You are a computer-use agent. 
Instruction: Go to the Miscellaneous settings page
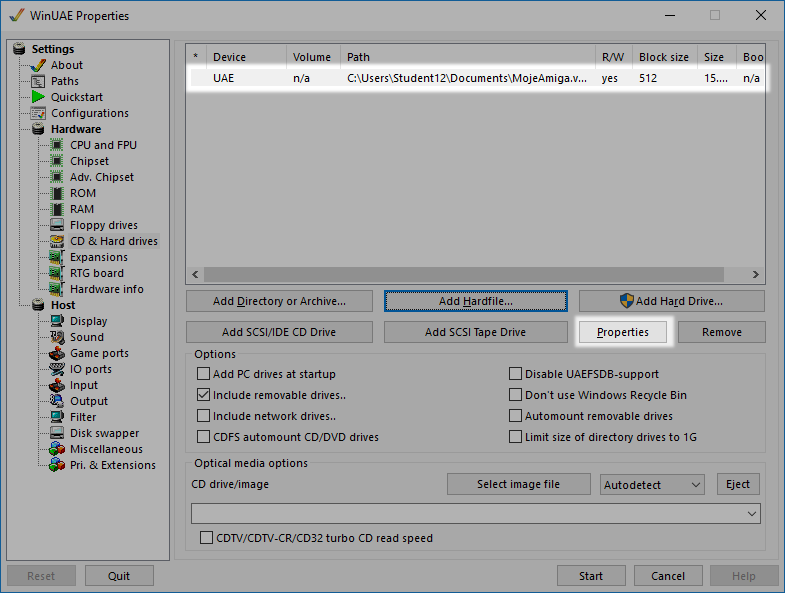click(x=106, y=449)
